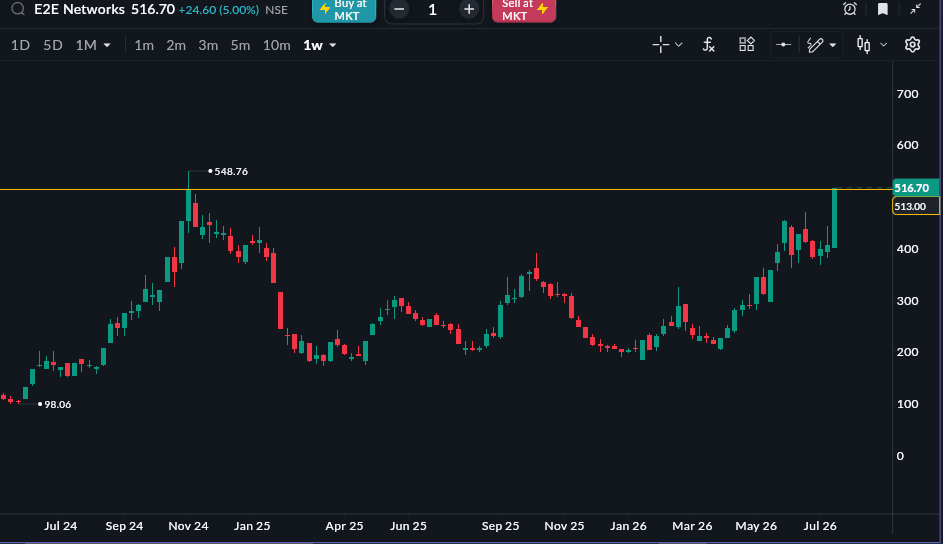Open the chart layout grid icon
Viewport: 943px width, 544px height.
[746, 44]
